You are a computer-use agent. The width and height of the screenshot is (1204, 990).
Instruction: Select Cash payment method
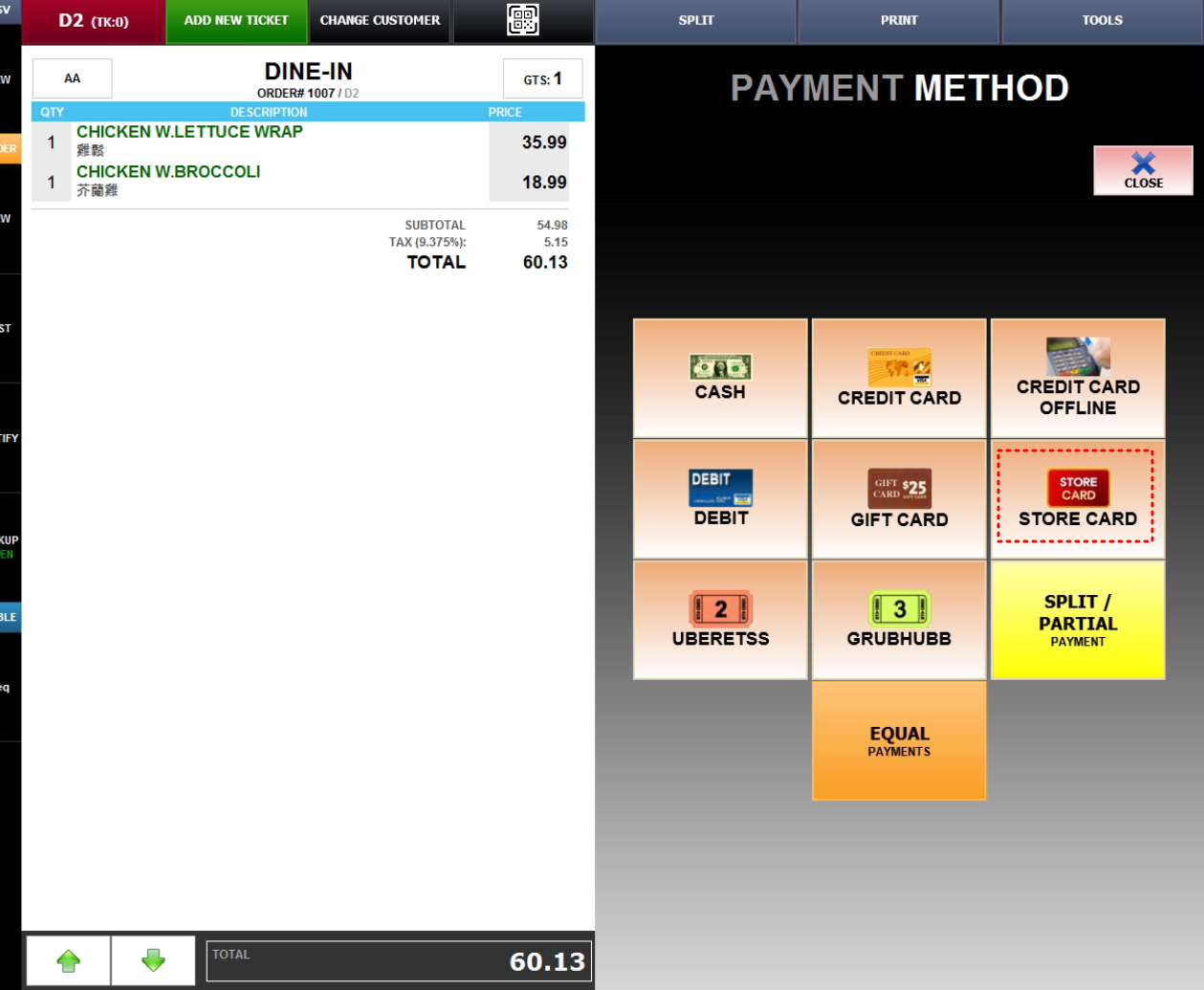(720, 379)
